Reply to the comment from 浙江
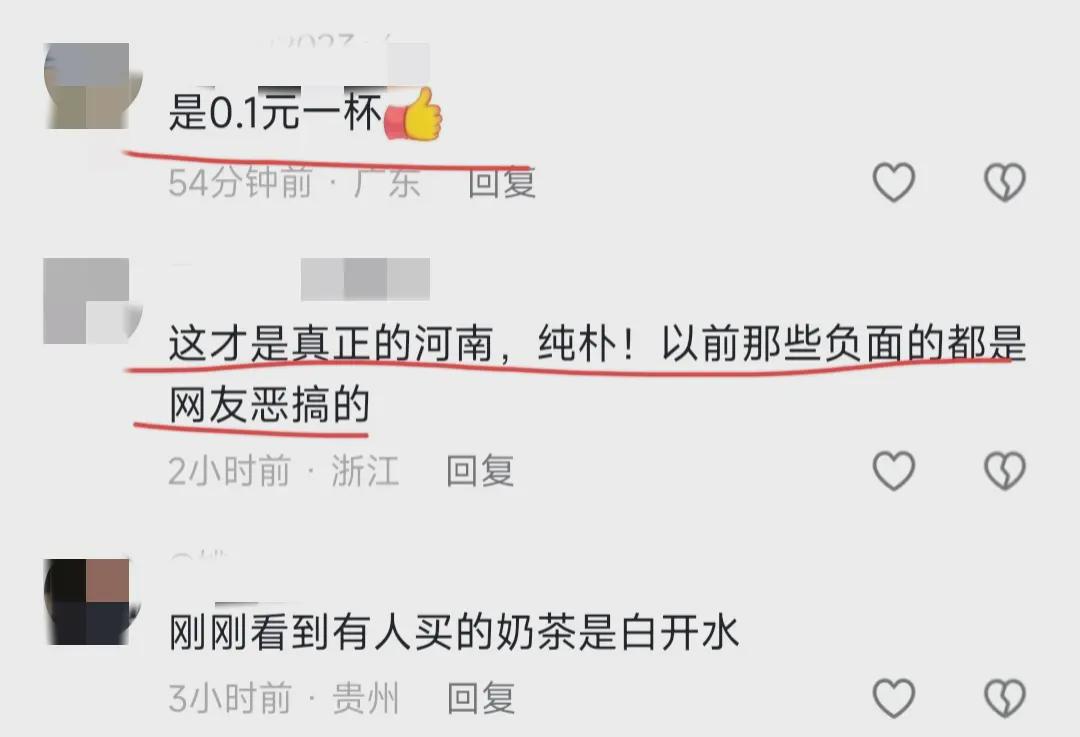Image resolution: width=1080 pixels, height=737 pixels. click(x=480, y=471)
